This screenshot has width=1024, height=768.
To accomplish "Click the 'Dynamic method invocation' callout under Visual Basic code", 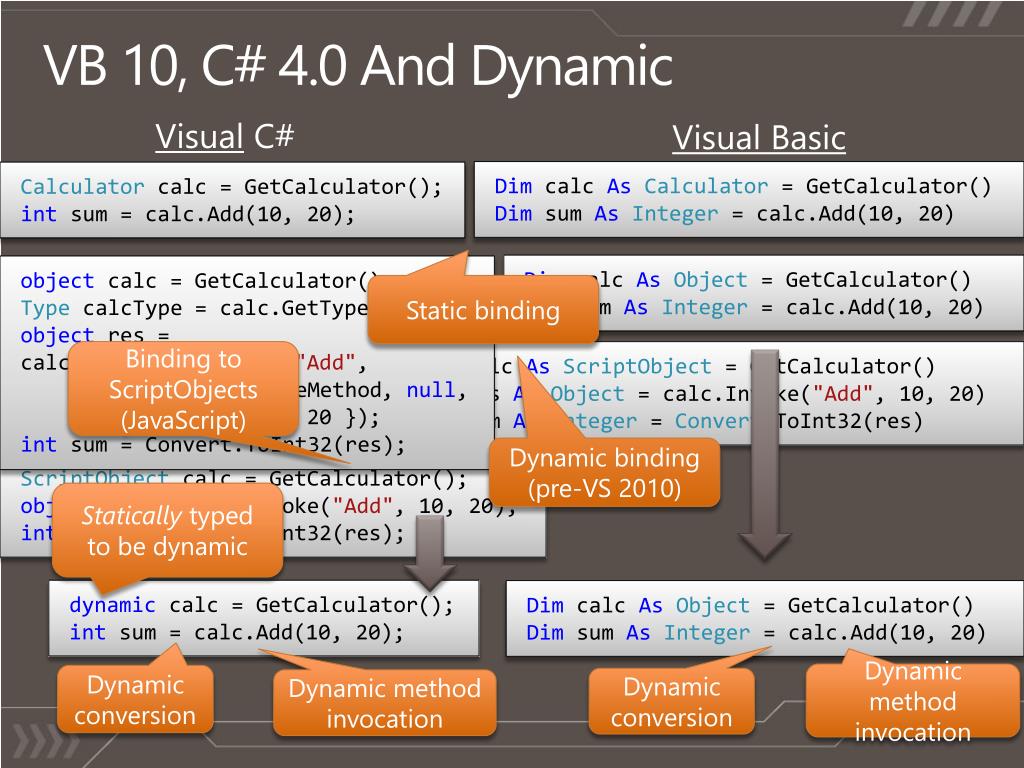I will point(913,701).
